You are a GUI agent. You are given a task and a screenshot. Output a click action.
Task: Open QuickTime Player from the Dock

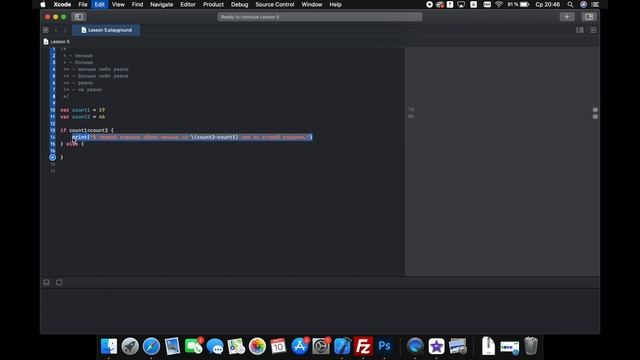click(x=415, y=346)
